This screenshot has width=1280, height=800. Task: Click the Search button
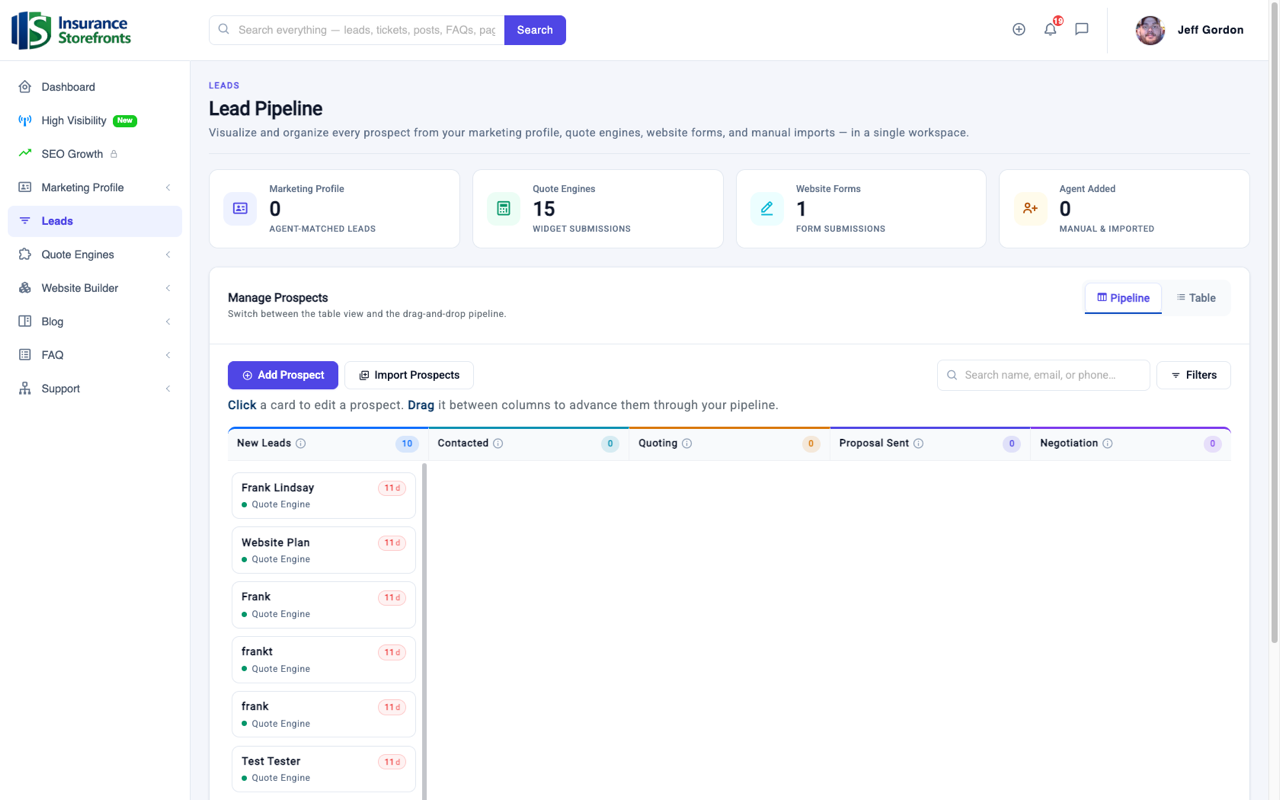(x=535, y=30)
